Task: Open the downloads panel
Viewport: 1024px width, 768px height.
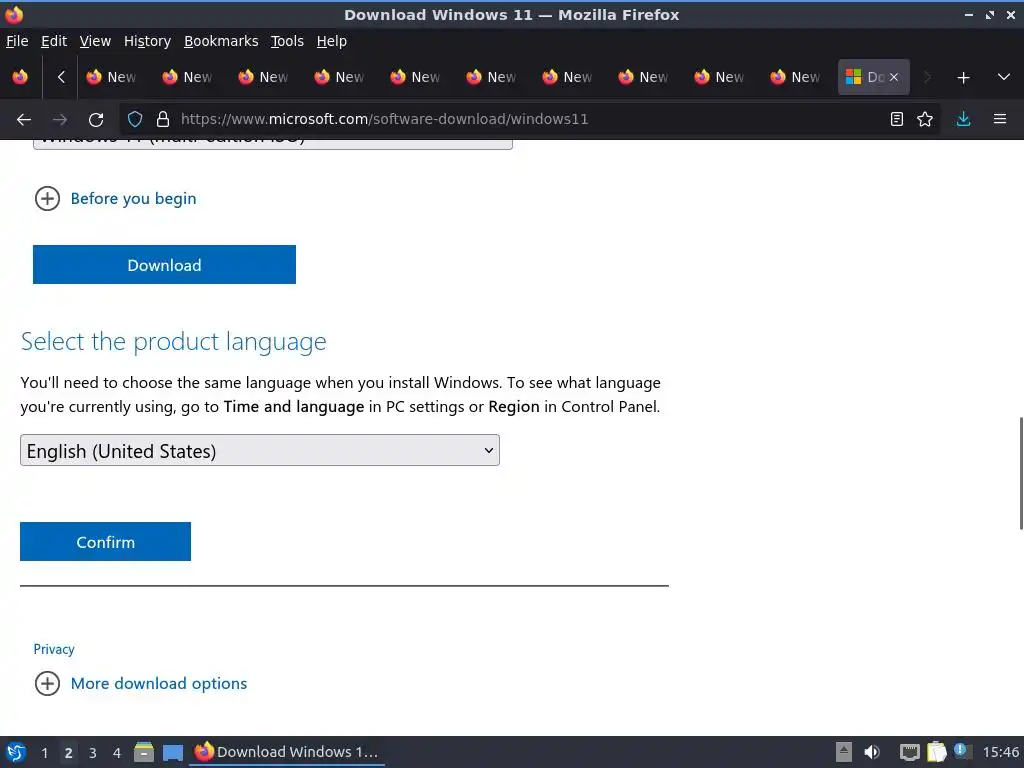Action: coord(963,119)
